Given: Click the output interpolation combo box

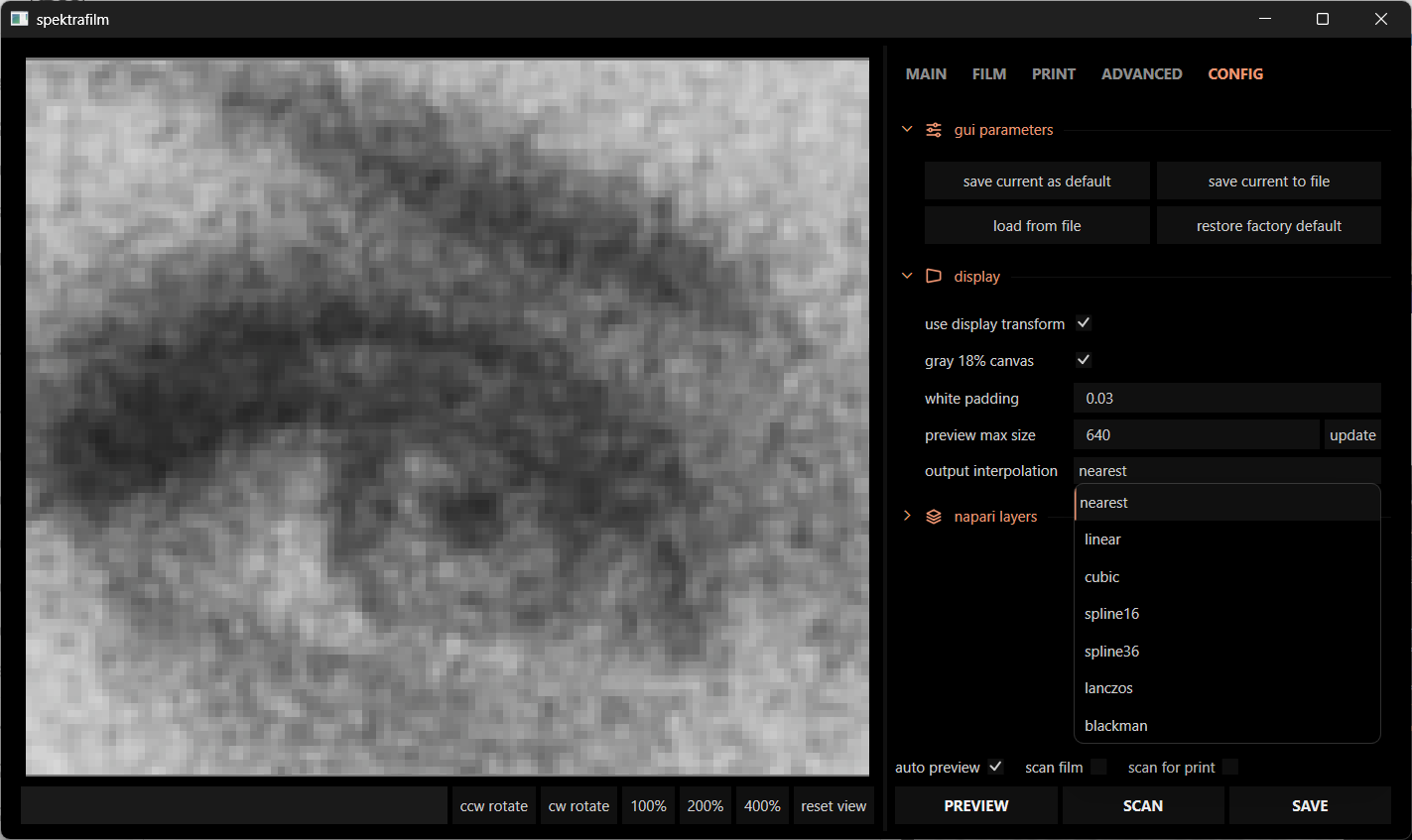Looking at the screenshot, I should coord(1227,471).
